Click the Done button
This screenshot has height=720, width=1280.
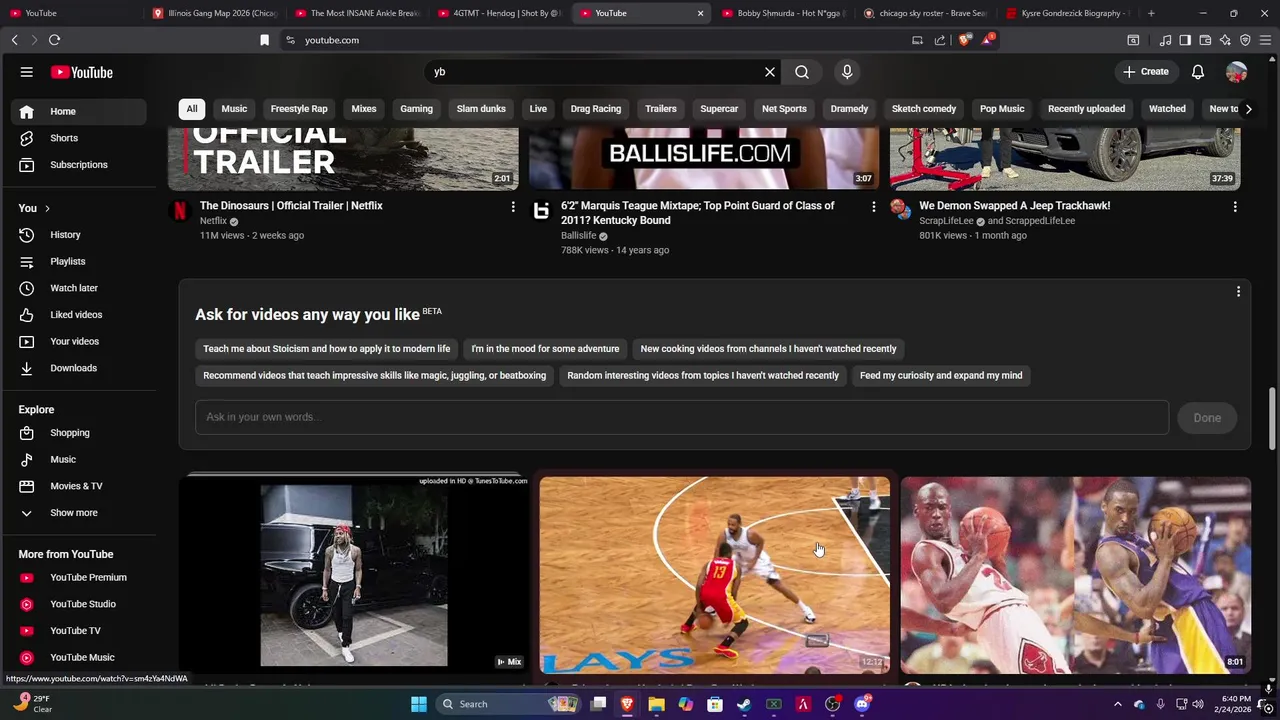tap(1207, 418)
